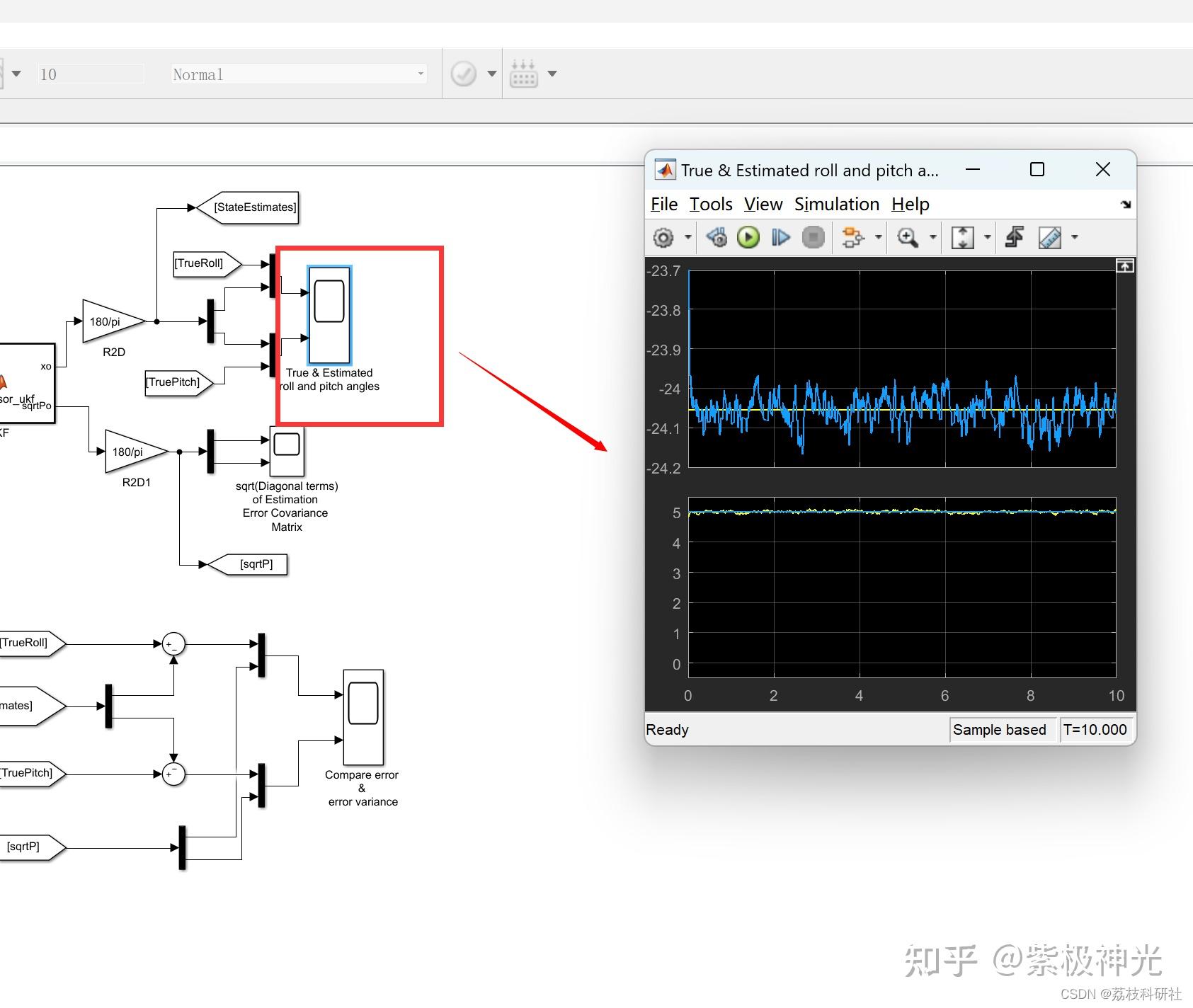Click the maximize axes icon on top plot
Image resolution: width=1193 pixels, height=1008 pixels.
tap(1125, 265)
